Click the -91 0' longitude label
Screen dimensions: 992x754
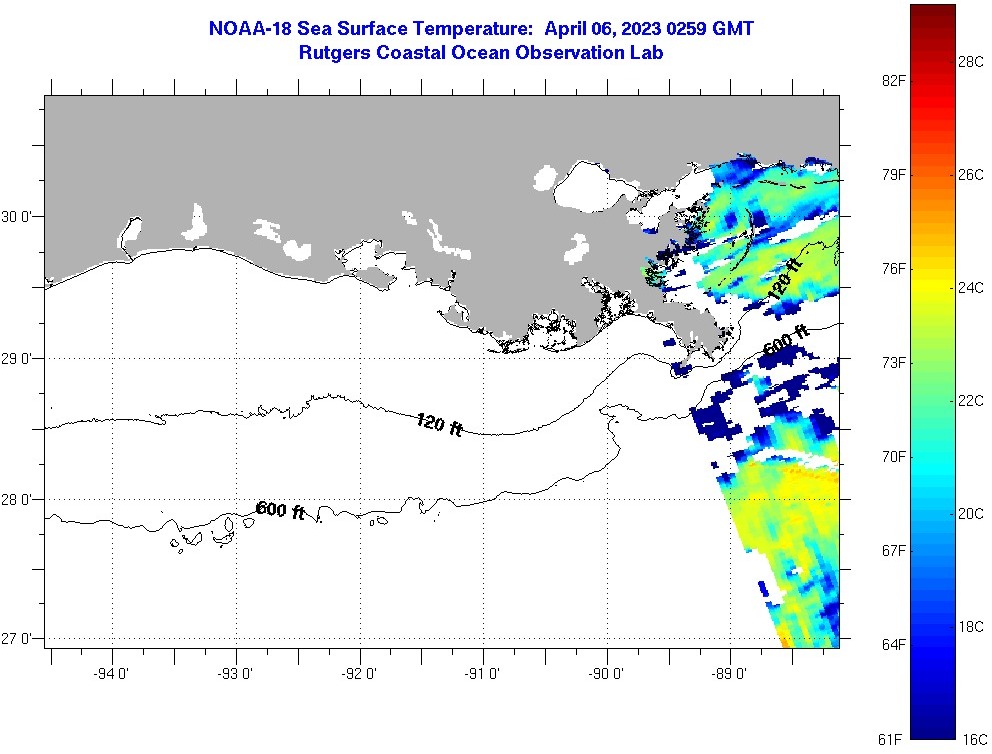click(482, 674)
